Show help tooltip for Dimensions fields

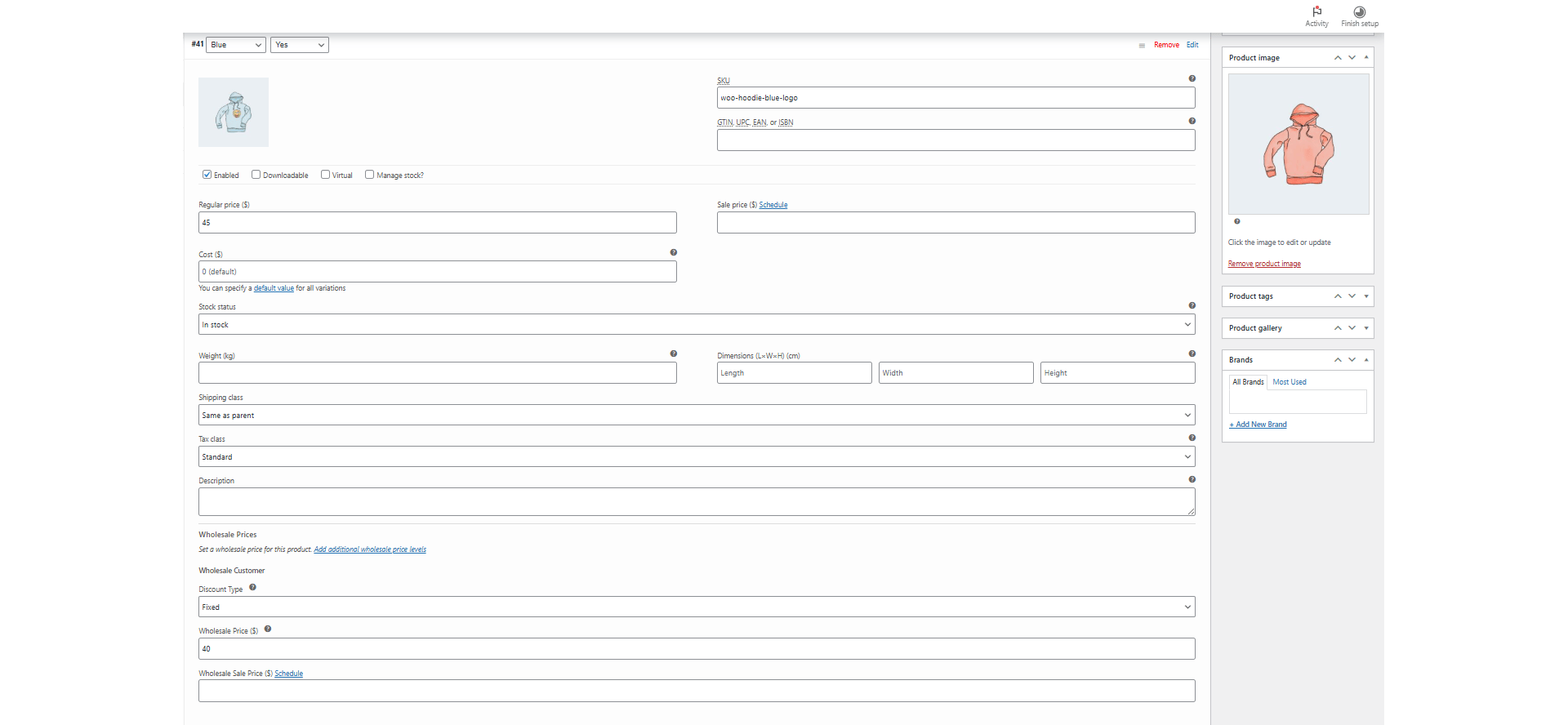pyautogui.click(x=1192, y=354)
